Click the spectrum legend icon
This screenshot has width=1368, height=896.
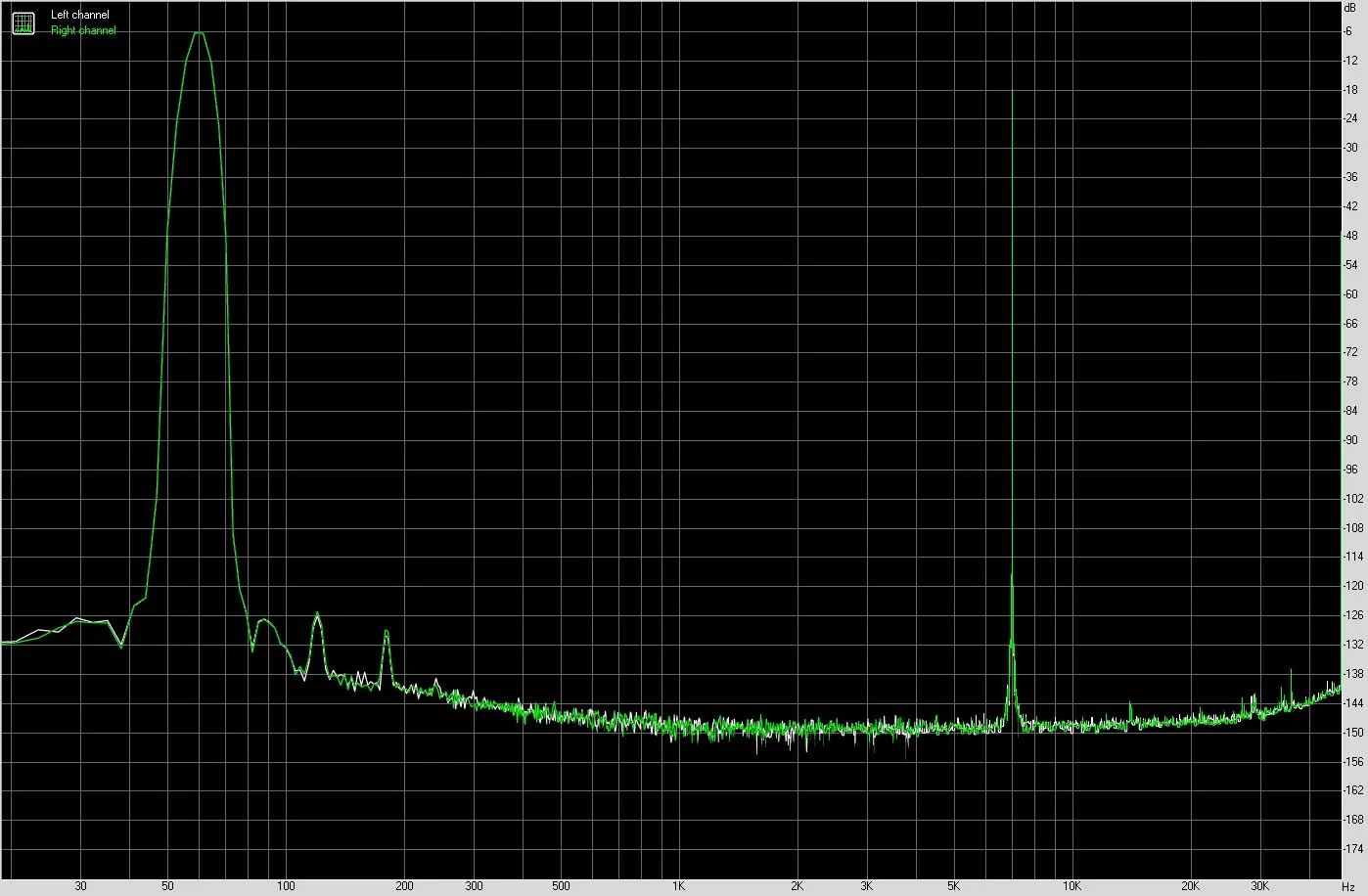tap(23, 23)
